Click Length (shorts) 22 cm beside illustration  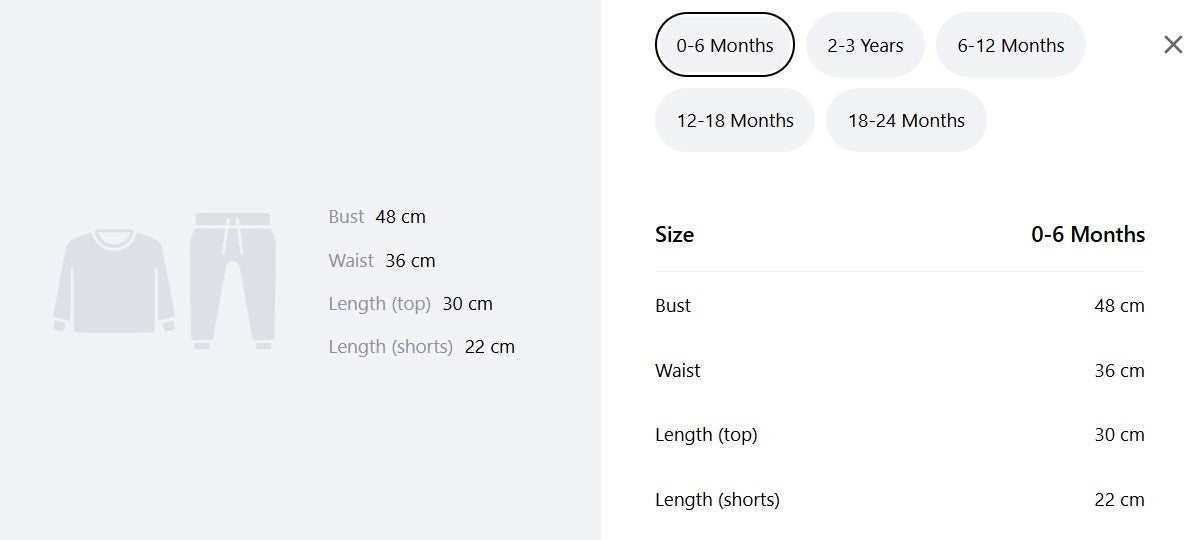tap(422, 347)
